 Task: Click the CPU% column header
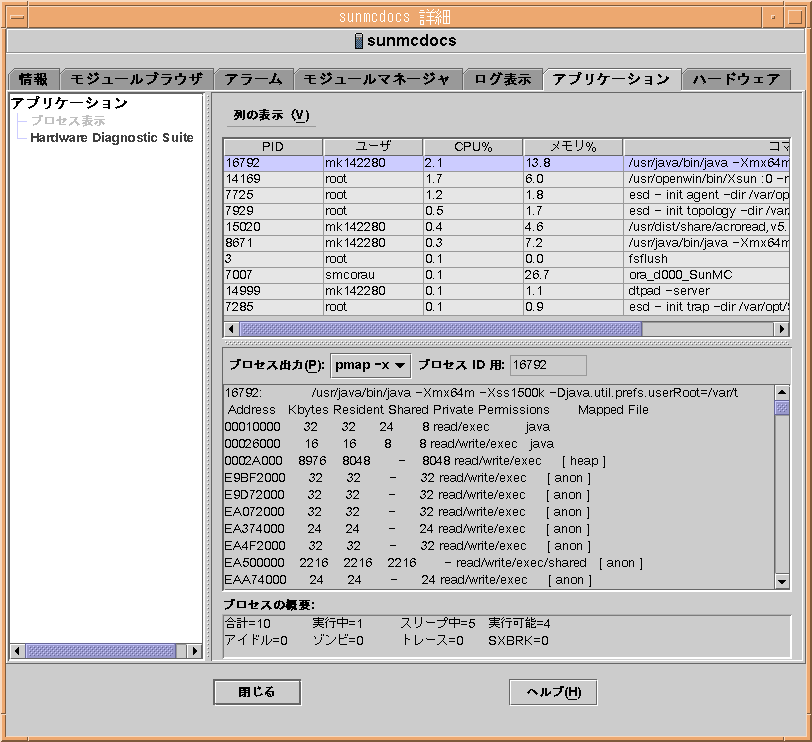tap(473, 147)
